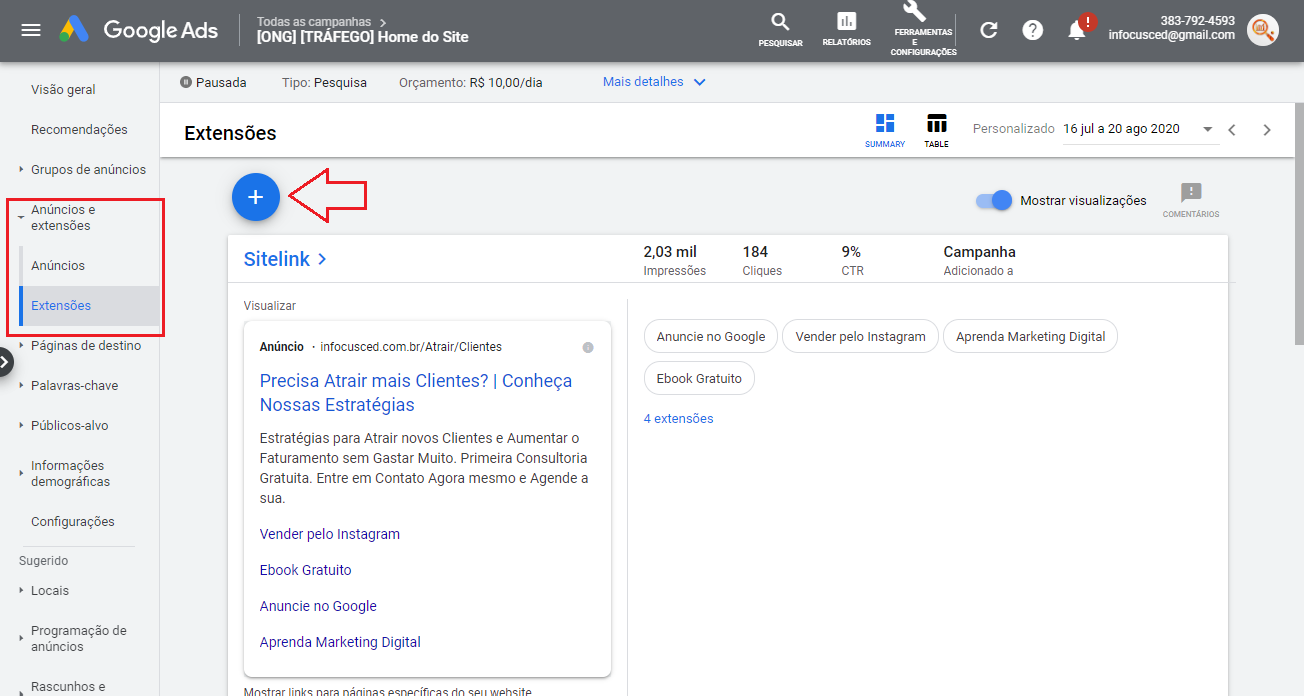This screenshot has width=1304, height=696.
Task: Click the ad headline Precisa Atrair mais Clientes
Action: [416, 392]
